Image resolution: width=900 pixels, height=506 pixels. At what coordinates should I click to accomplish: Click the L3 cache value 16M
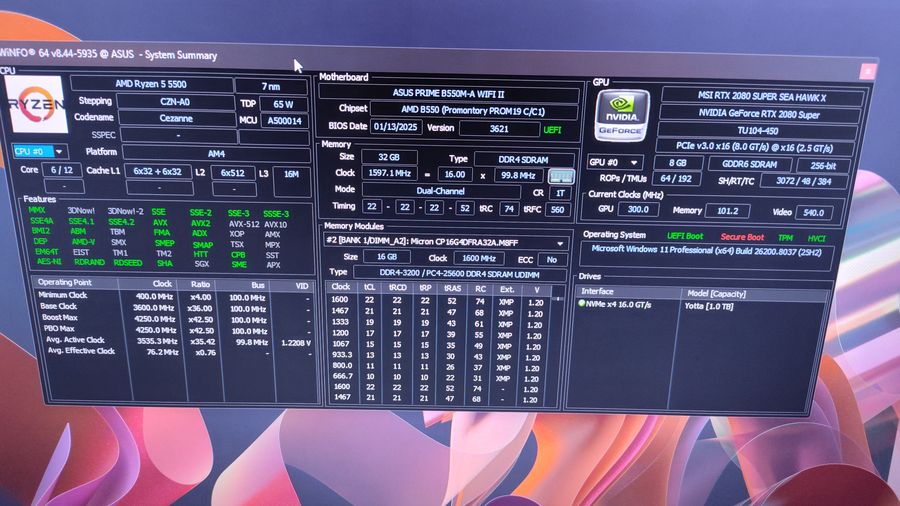292,174
